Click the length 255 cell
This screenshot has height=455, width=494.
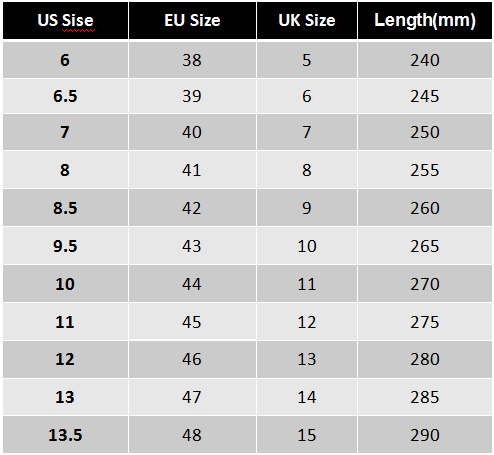(x=425, y=170)
